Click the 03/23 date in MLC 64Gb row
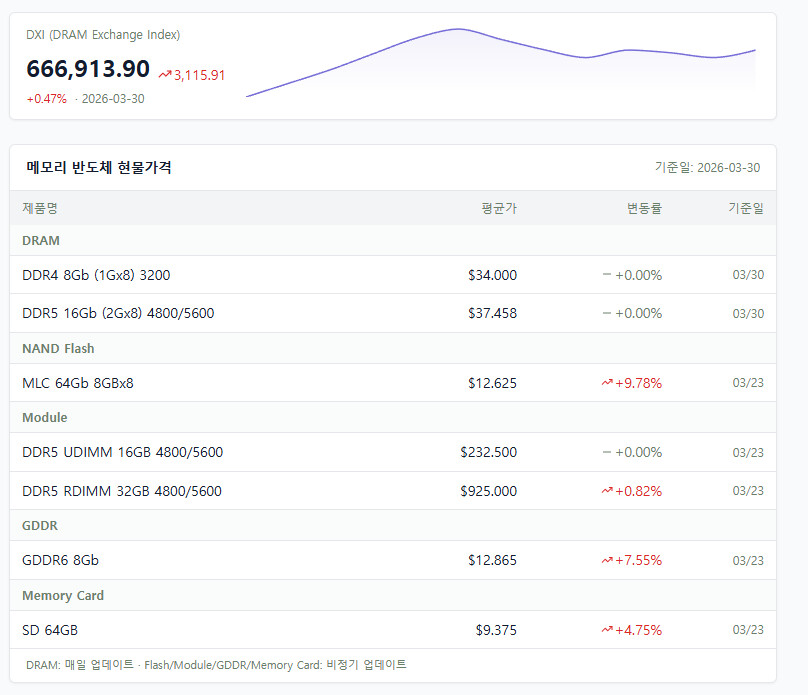This screenshot has height=695, width=808. click(748, 383)
